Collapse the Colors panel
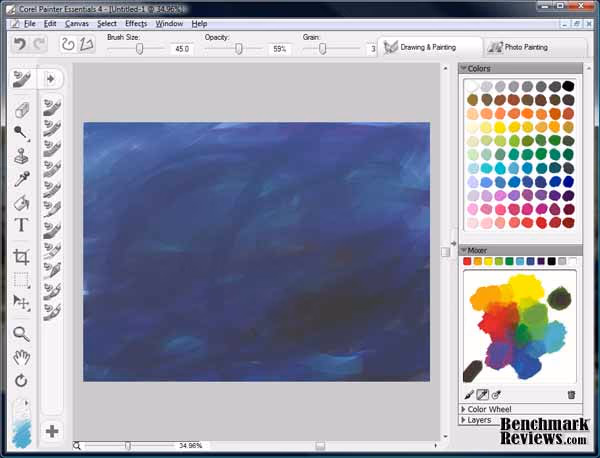The image size is (600, 458). tap(463, 68)
